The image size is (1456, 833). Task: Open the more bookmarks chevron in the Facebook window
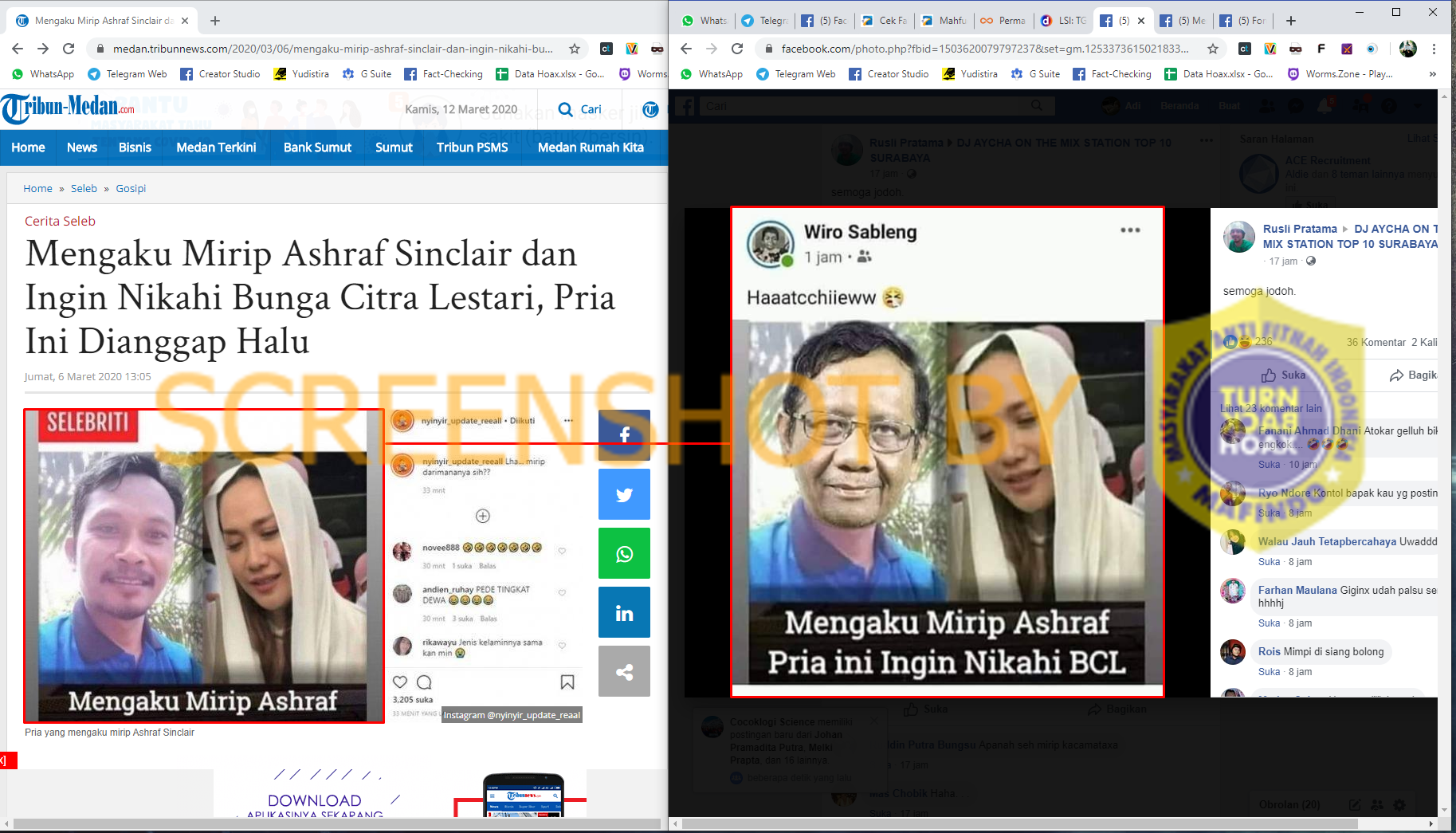coord(1432,74)
